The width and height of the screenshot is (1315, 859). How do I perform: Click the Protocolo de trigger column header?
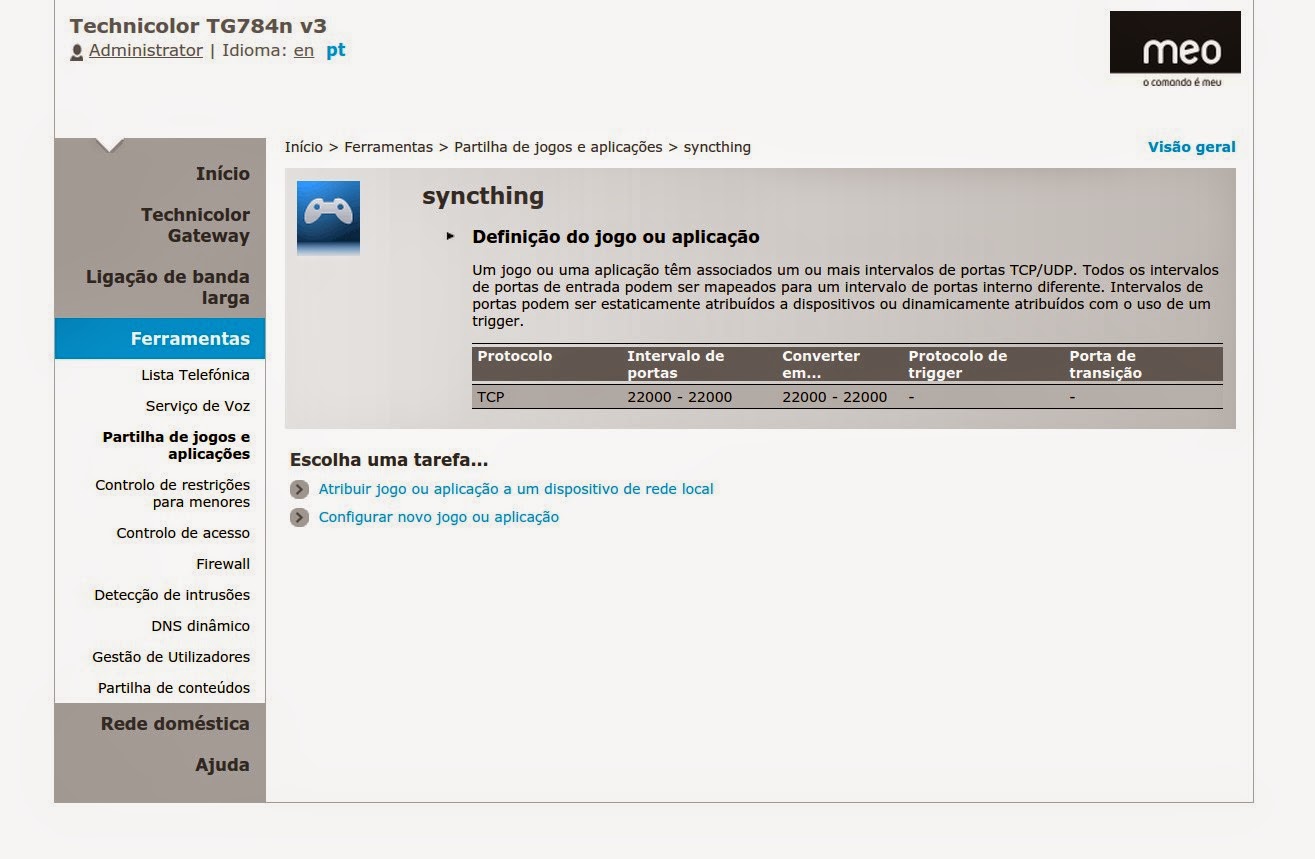[957, 364]
